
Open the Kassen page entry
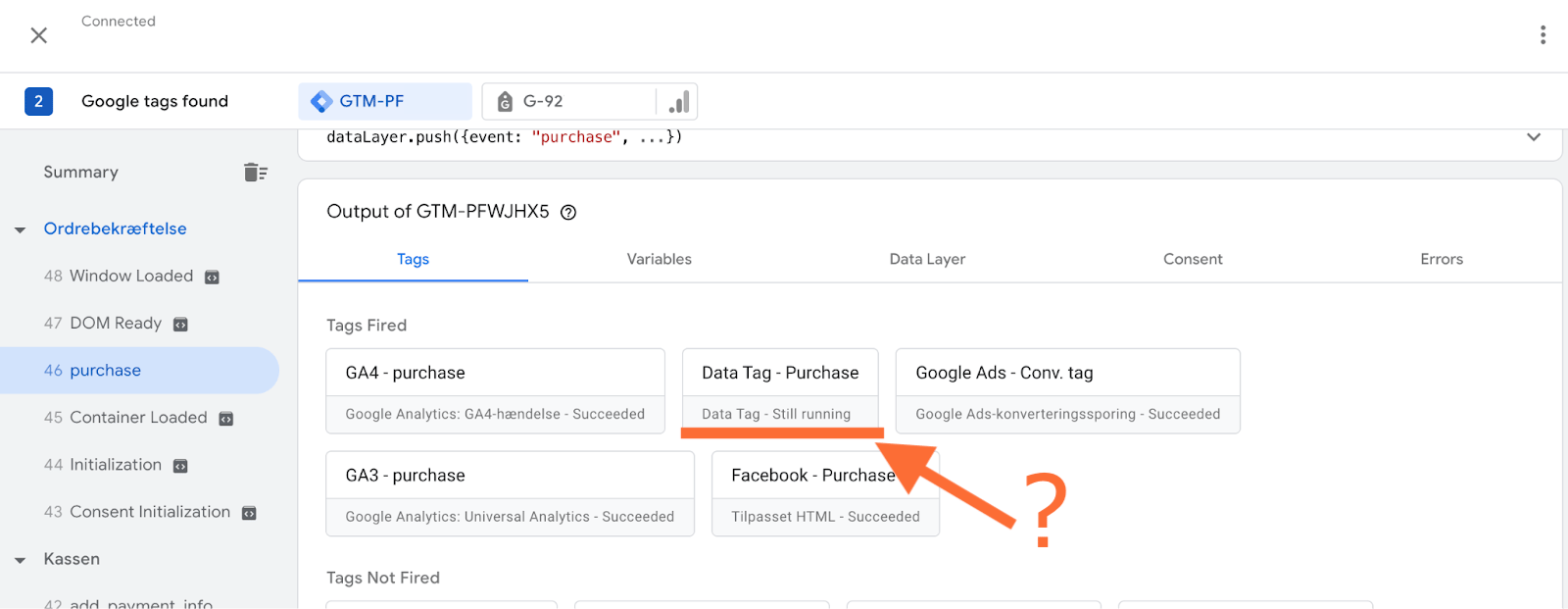click(72, 559)
